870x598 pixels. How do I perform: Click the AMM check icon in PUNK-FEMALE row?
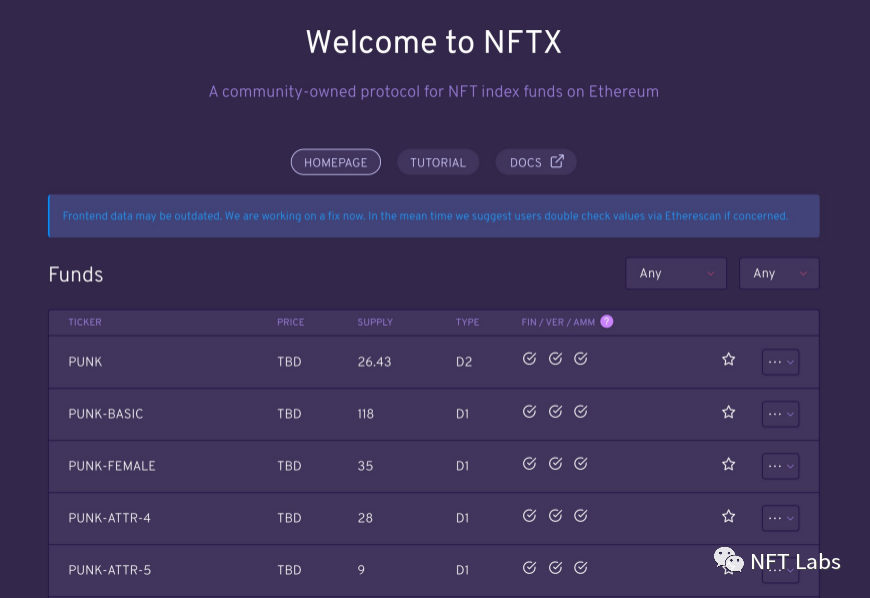[x=581, y=464]
